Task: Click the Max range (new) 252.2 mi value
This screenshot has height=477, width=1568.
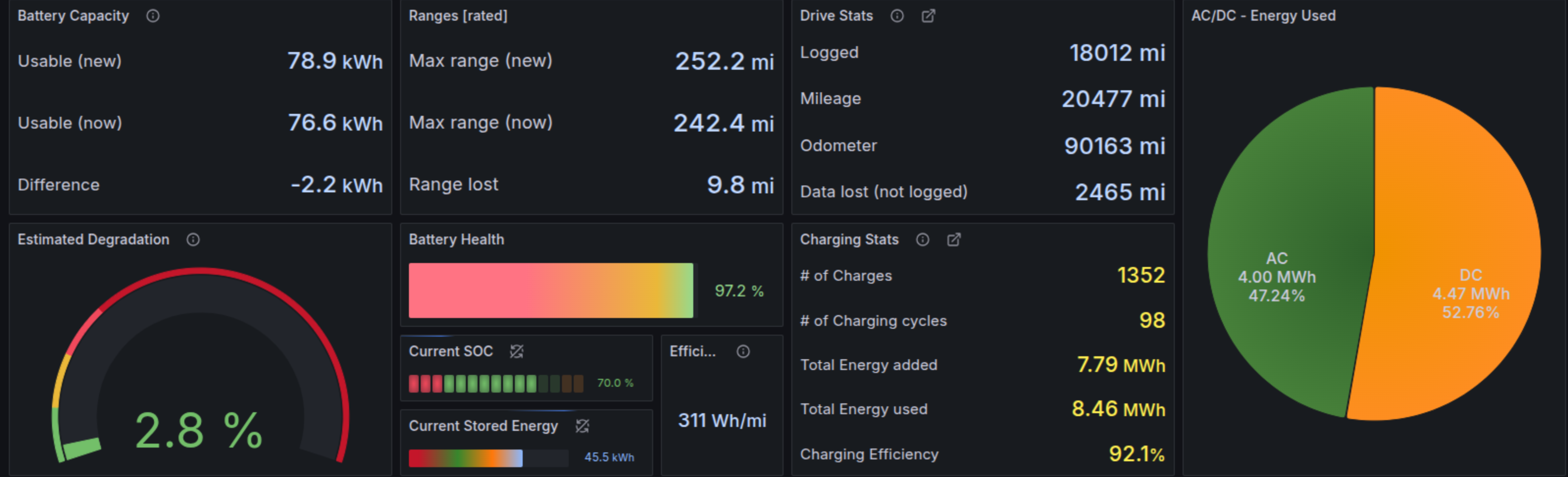Action: [724, 61]
